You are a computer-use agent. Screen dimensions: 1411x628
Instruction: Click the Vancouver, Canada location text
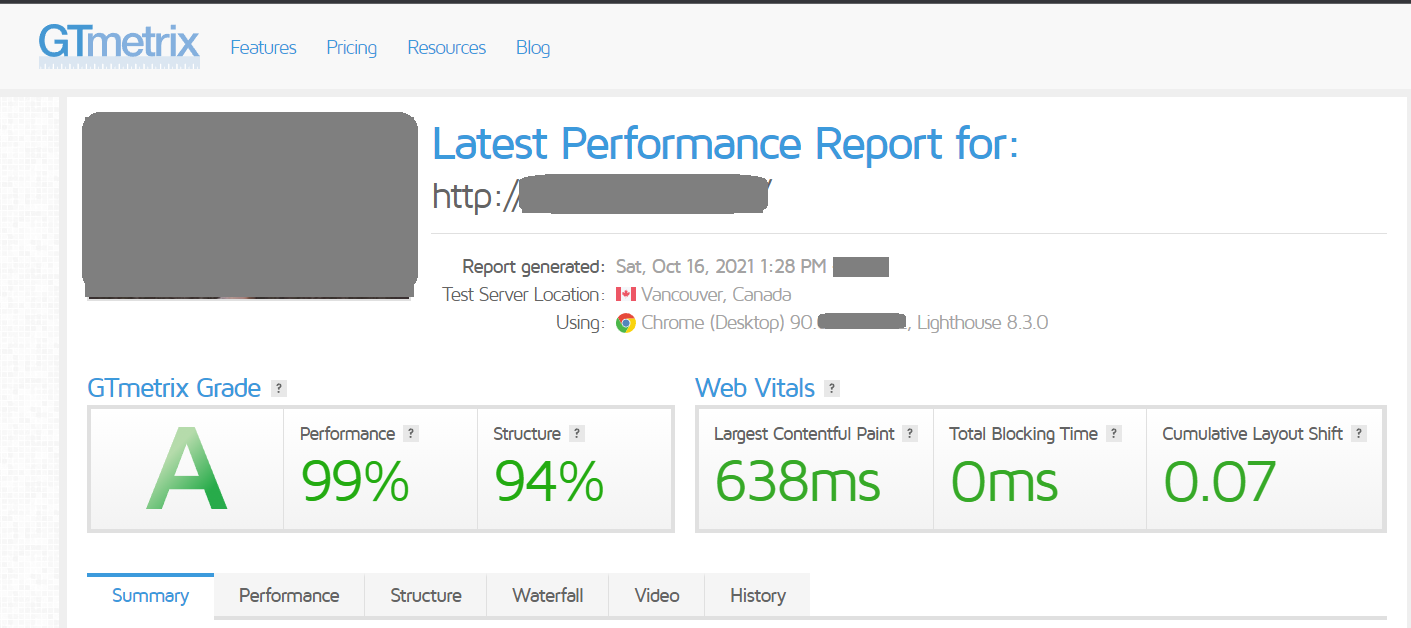[x=716, y=294]
